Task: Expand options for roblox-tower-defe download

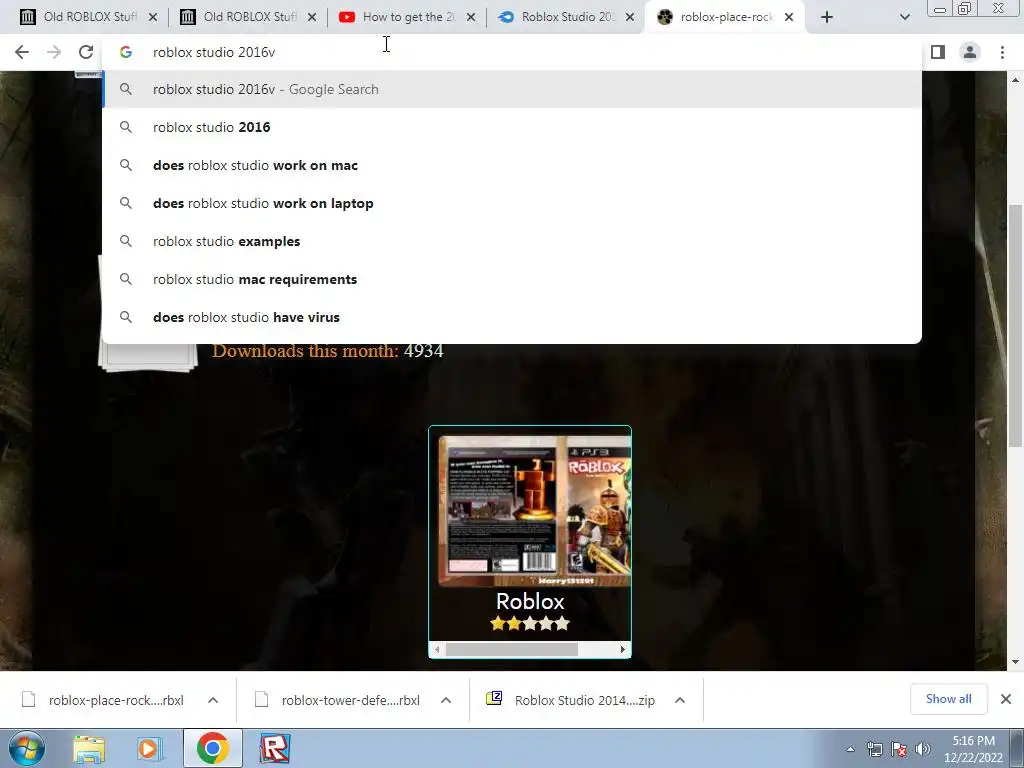Action: coord(446,700)
